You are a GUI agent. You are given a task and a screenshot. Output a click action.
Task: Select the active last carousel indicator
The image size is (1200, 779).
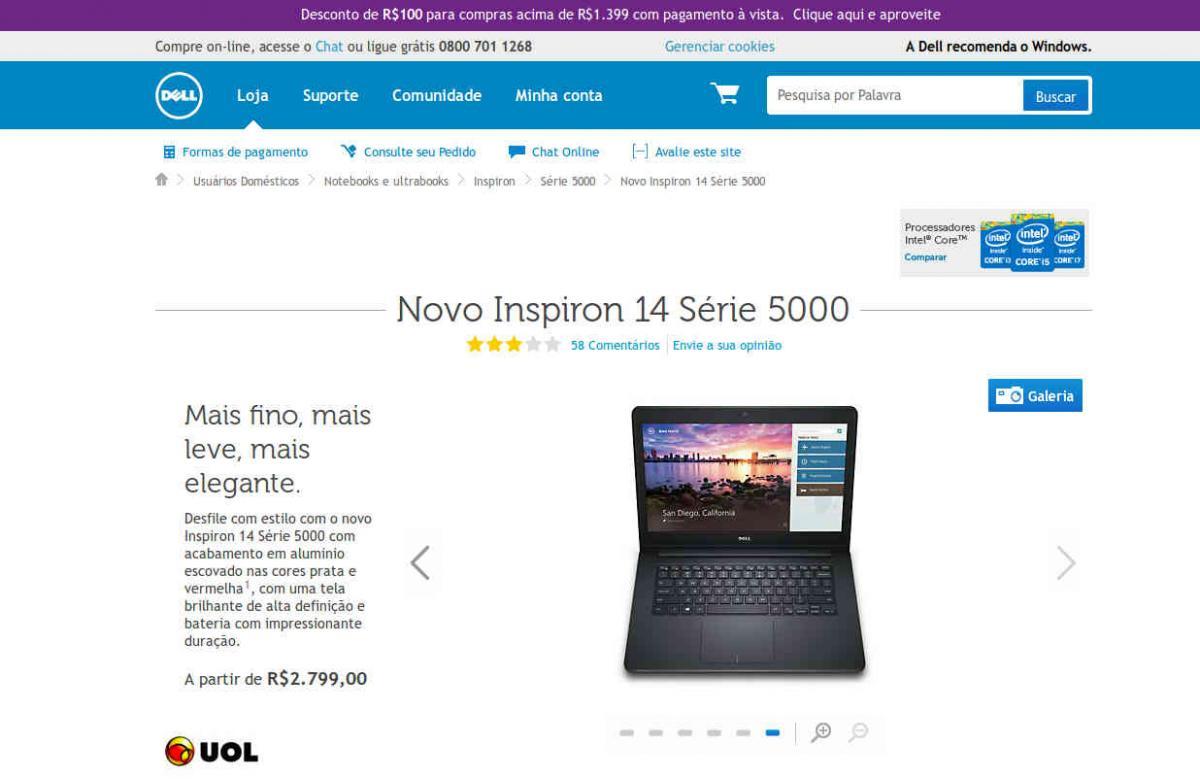point(772,733)
